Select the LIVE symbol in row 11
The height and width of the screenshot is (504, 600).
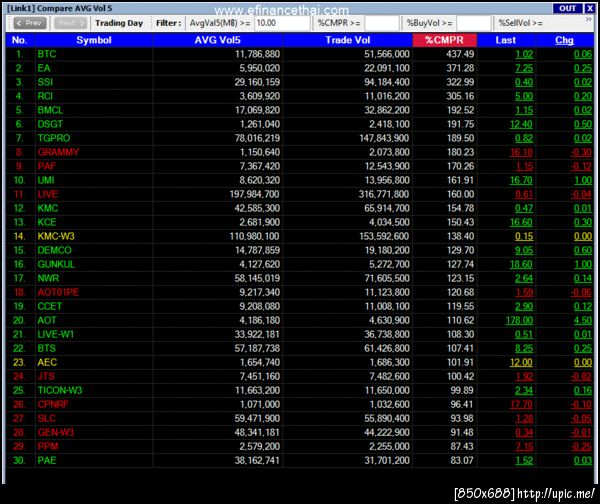pos(47,194)
